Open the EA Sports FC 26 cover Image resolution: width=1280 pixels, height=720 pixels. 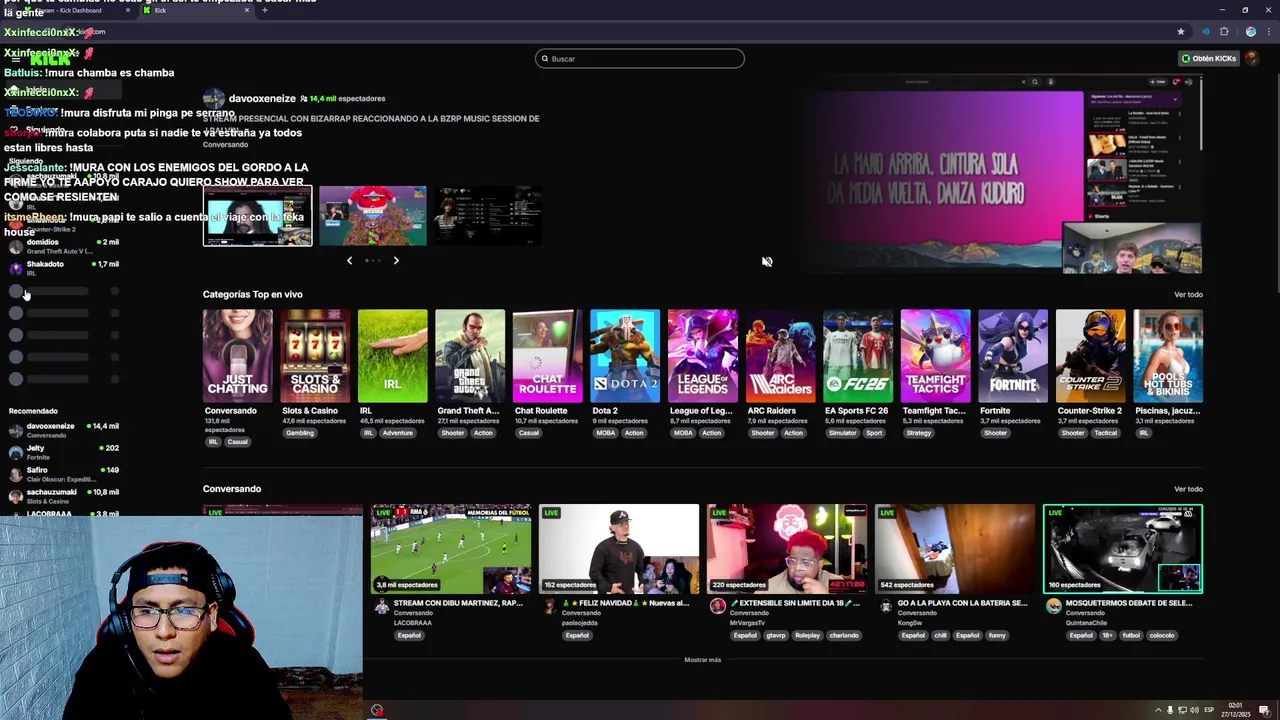pyautogui.click(x=857, y=355)
